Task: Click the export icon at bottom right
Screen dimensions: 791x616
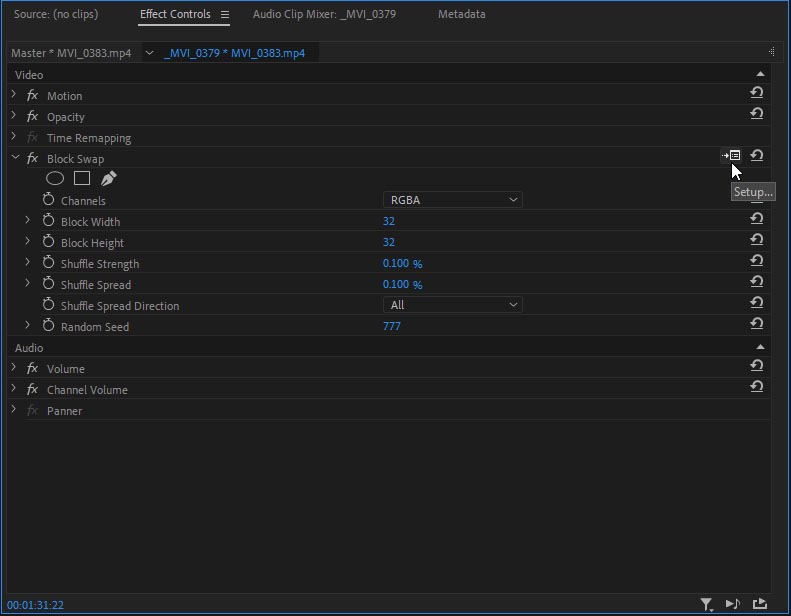Action: tap(760, 604)
